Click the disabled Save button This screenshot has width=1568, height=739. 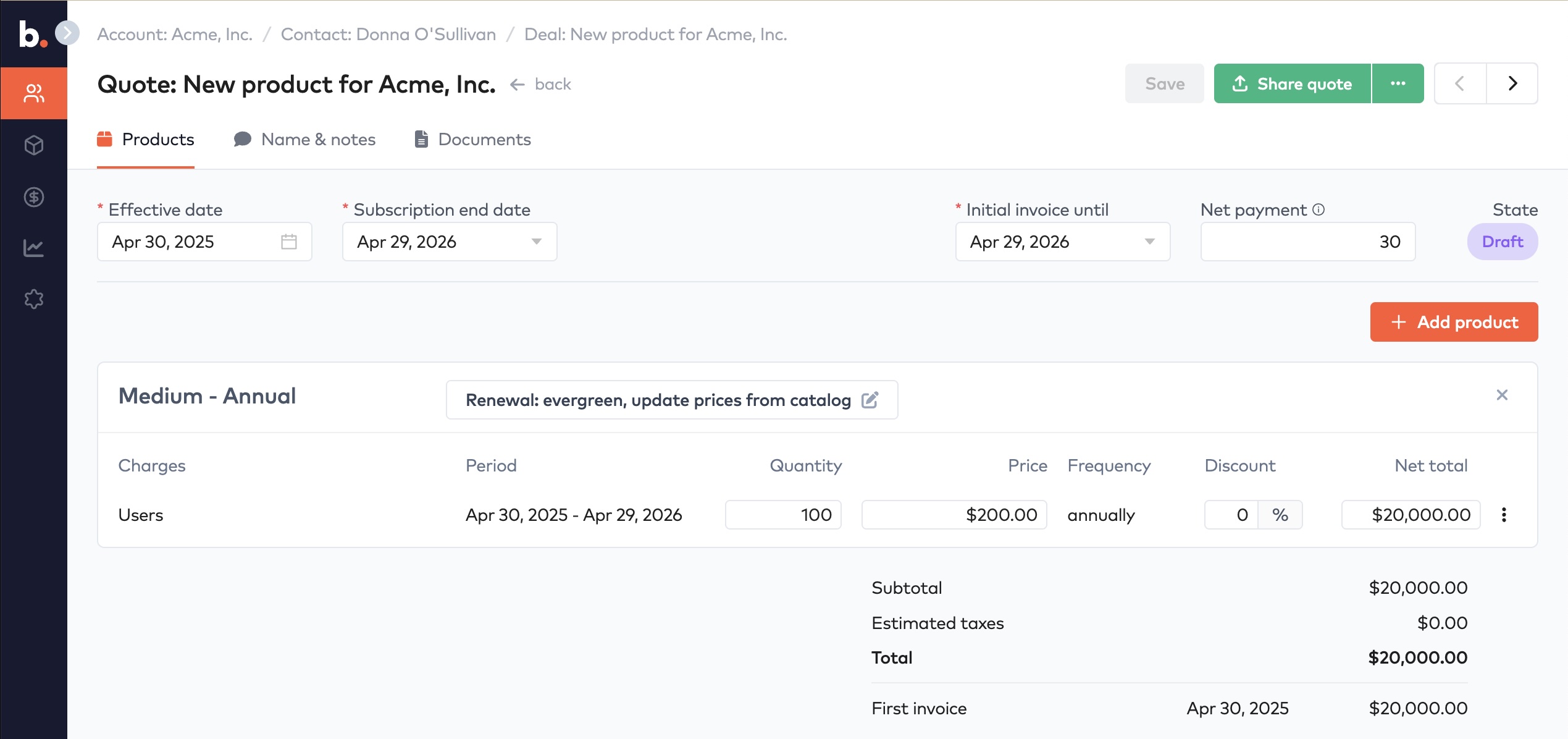(1164, 83)
